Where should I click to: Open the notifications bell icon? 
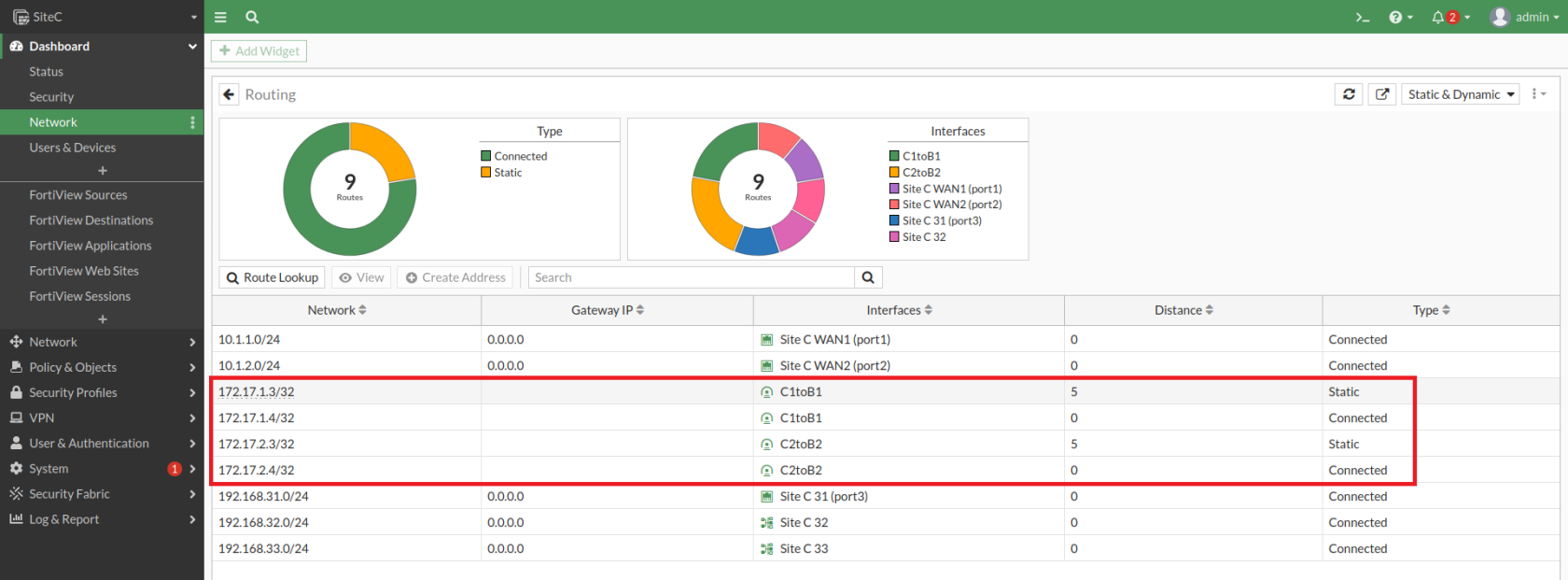[1438, 17]
